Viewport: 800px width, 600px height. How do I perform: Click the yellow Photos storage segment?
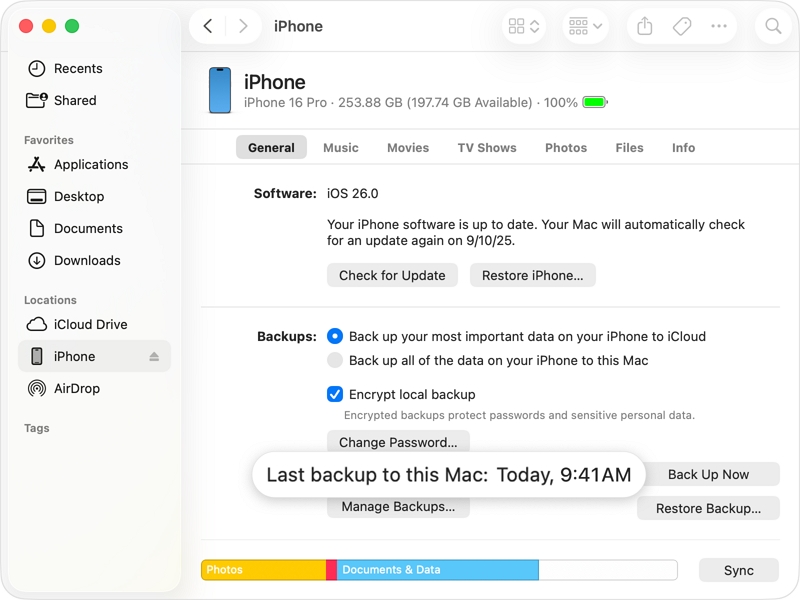pyautogui.click(x=263, y=570)
